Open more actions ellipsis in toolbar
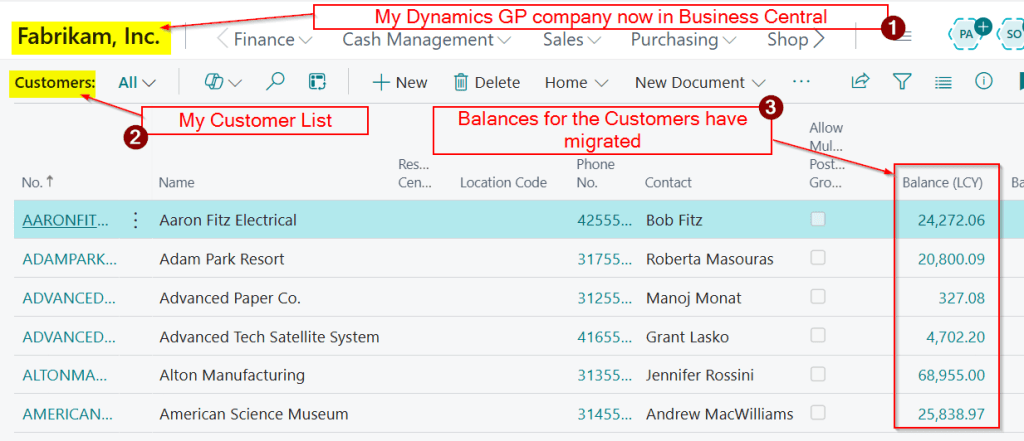Image resolution: width=1024 pixels, height=441 pixels. point(801,82)
